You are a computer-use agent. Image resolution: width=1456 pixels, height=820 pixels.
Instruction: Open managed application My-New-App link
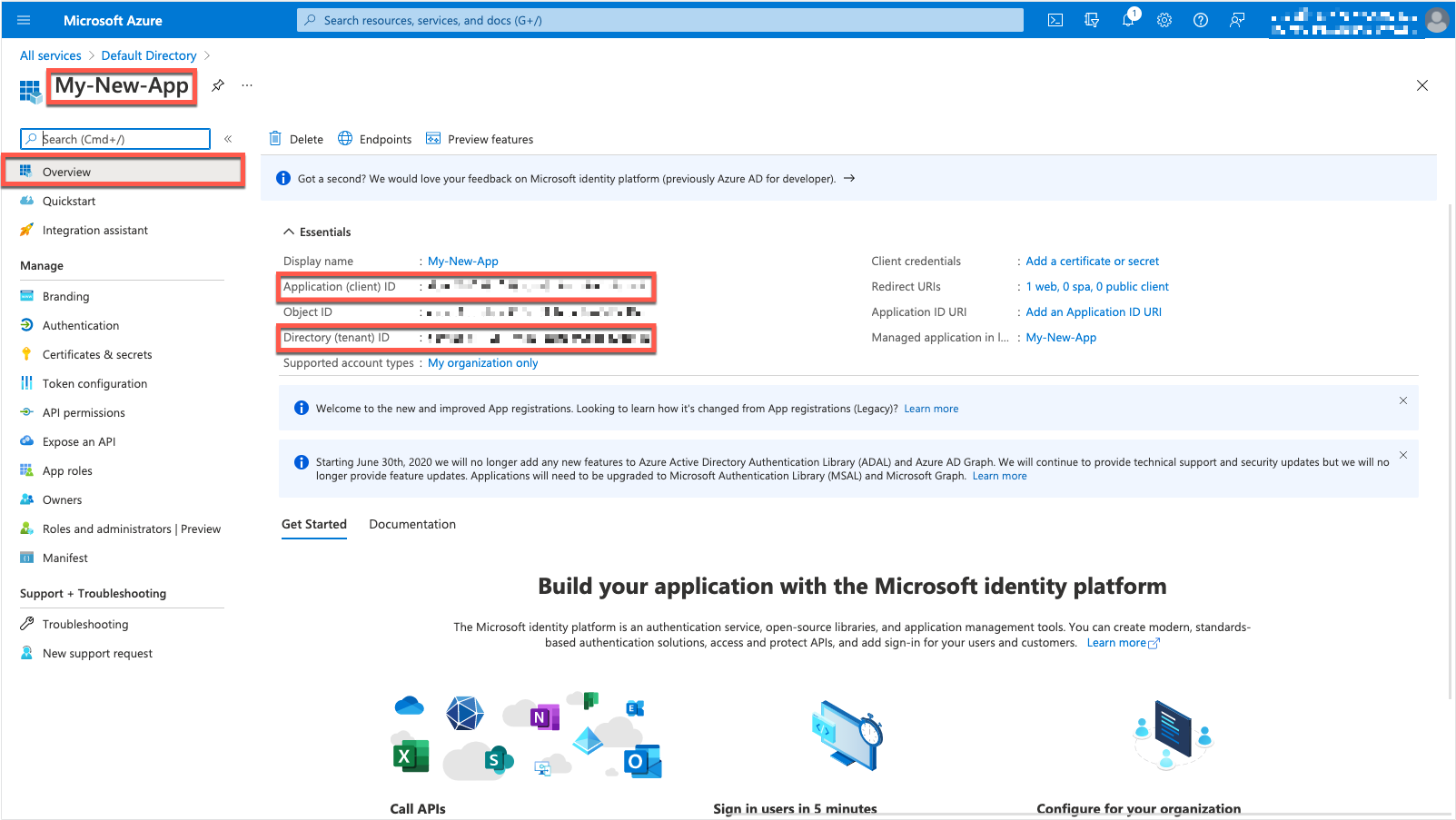point(1061,337)
